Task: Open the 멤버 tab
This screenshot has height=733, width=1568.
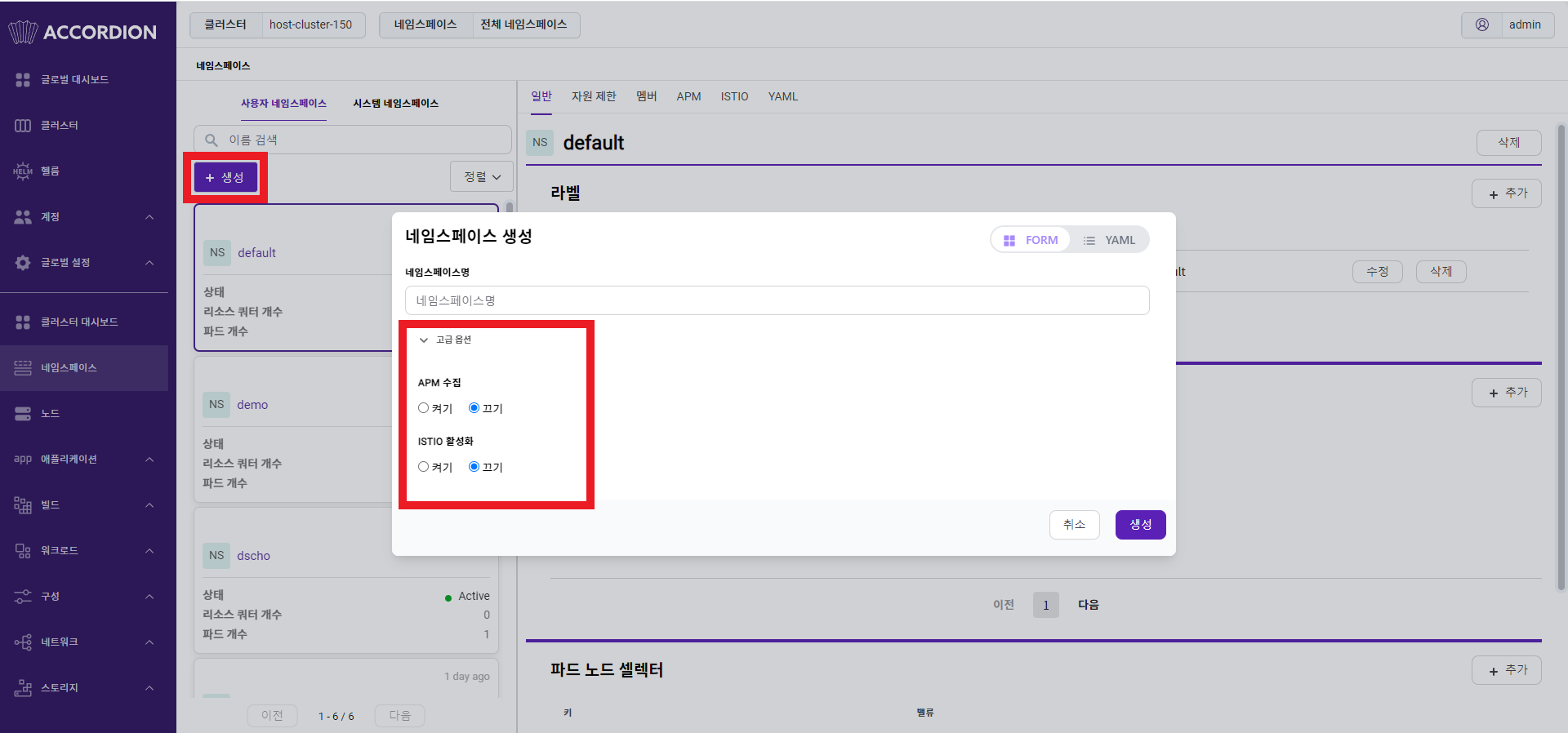Action: pyautogui.click(x=647, y=96)
